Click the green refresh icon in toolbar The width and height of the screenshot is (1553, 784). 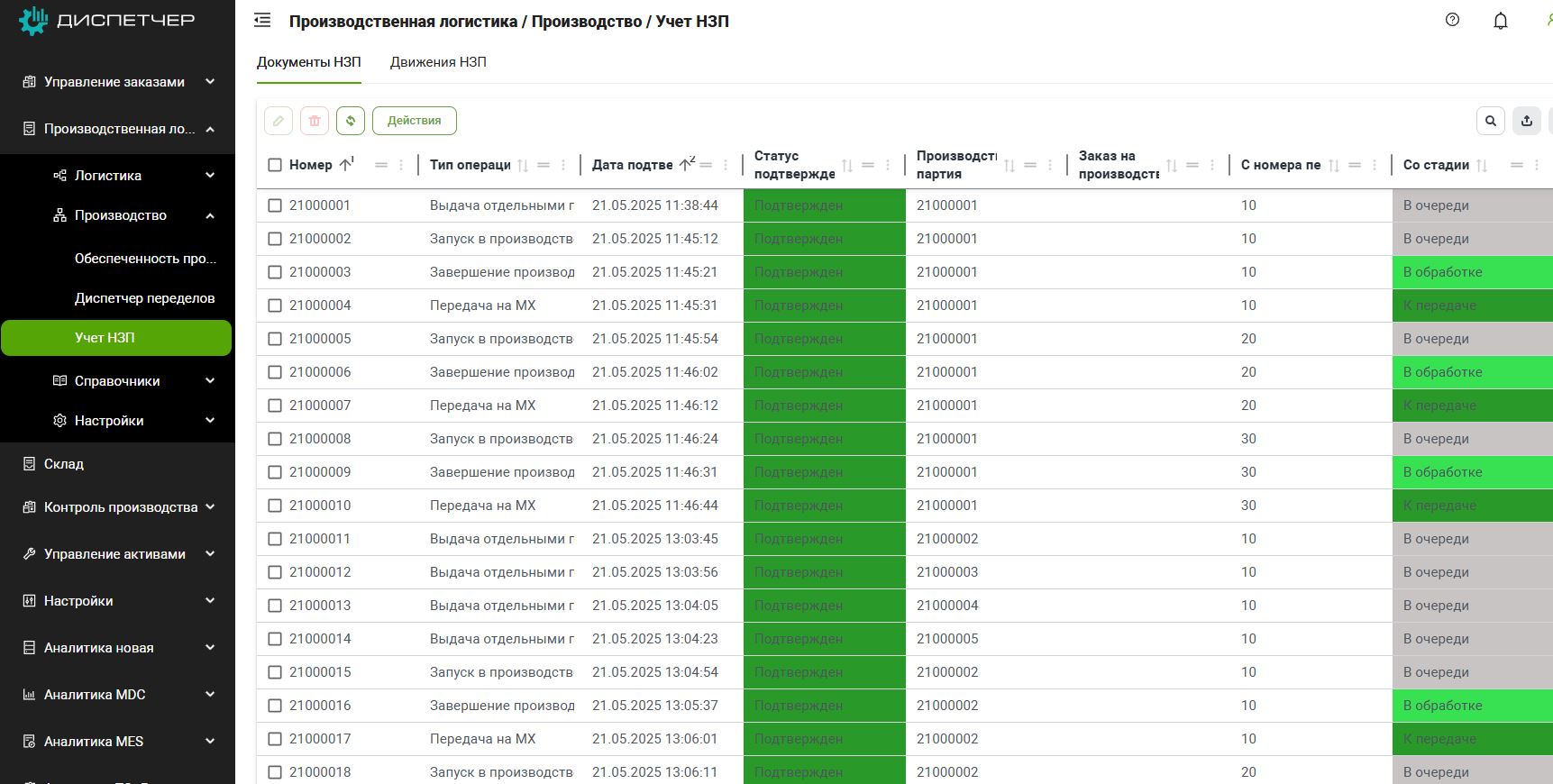(351, 121)
